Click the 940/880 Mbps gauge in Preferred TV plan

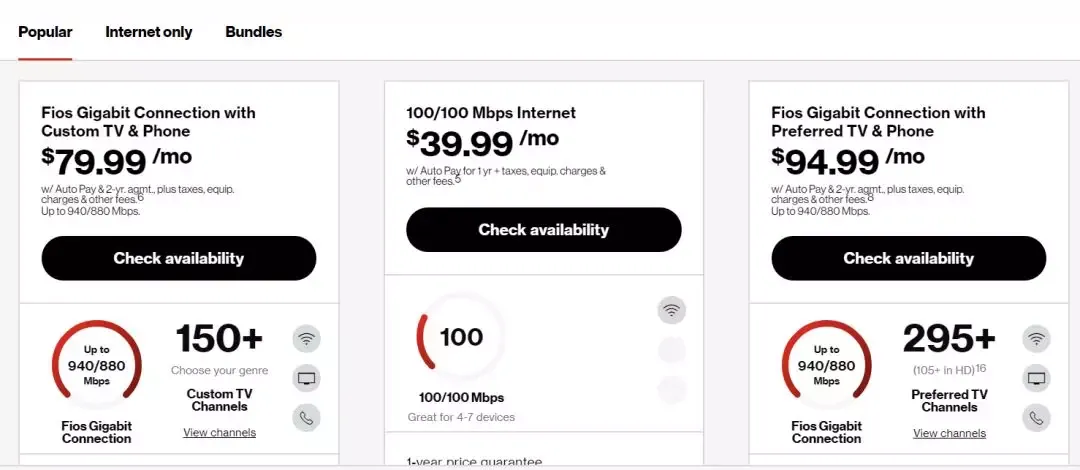[x=827, y=365]
